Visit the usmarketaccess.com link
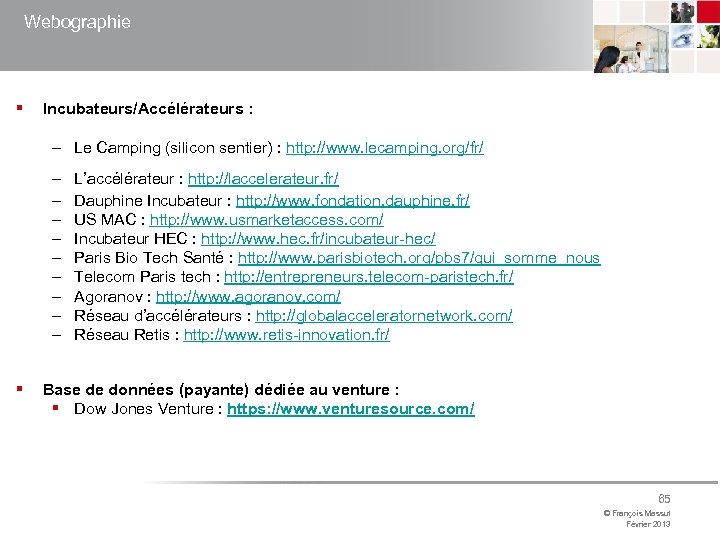The height and width of the screenshot is (540, 720). click(266, 220)
